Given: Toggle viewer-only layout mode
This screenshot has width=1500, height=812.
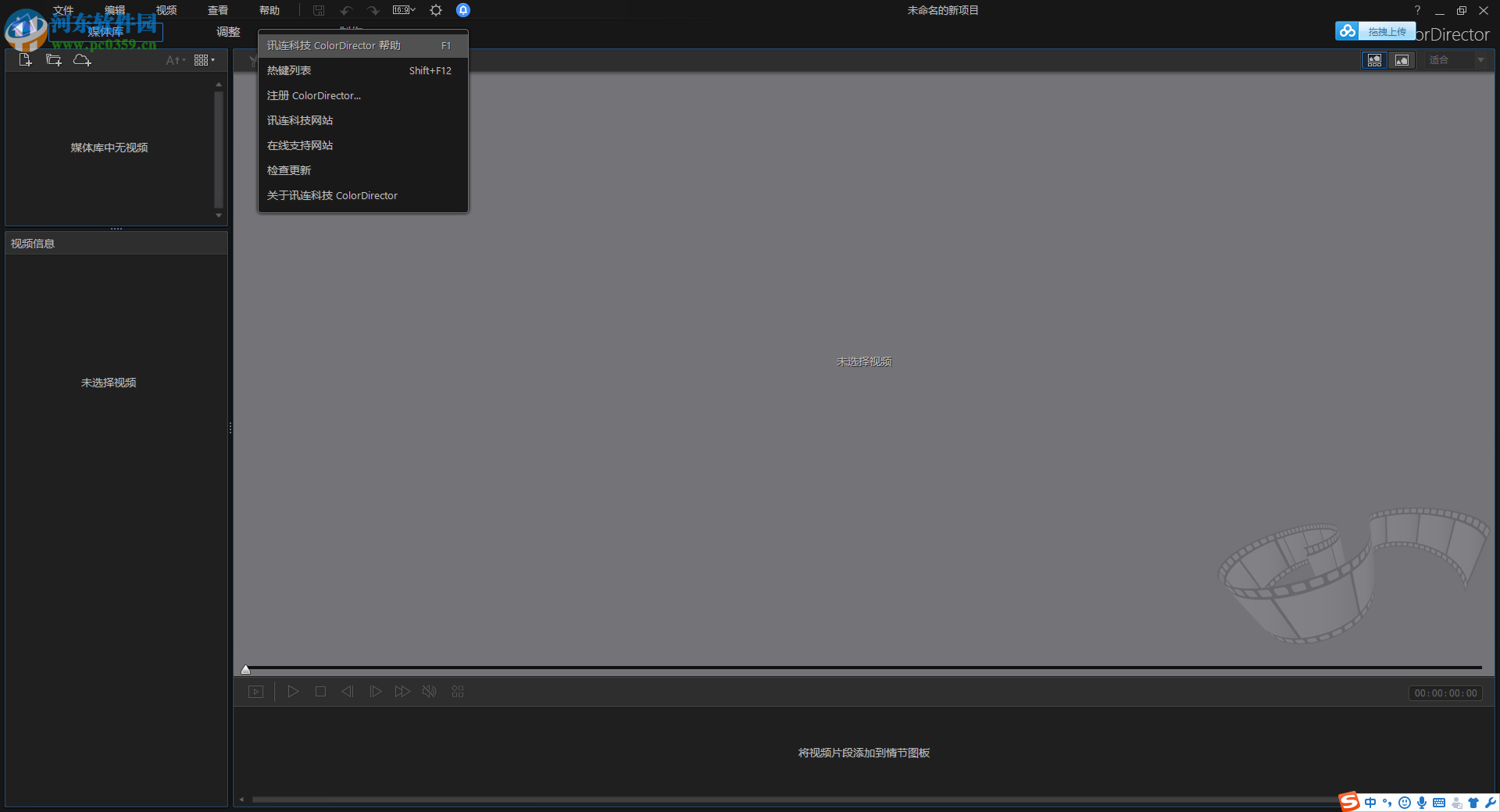Looking at the screenshot, I should pyautogui.click(x=1402, y=60).
